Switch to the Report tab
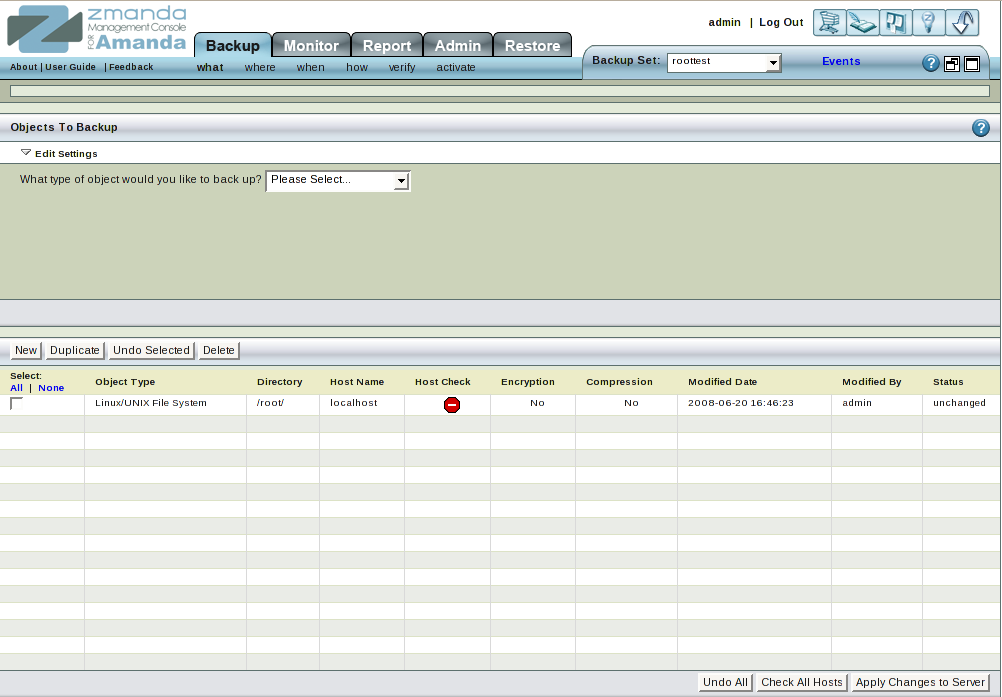The image size is (1002, 697). (x=387, y=45)
